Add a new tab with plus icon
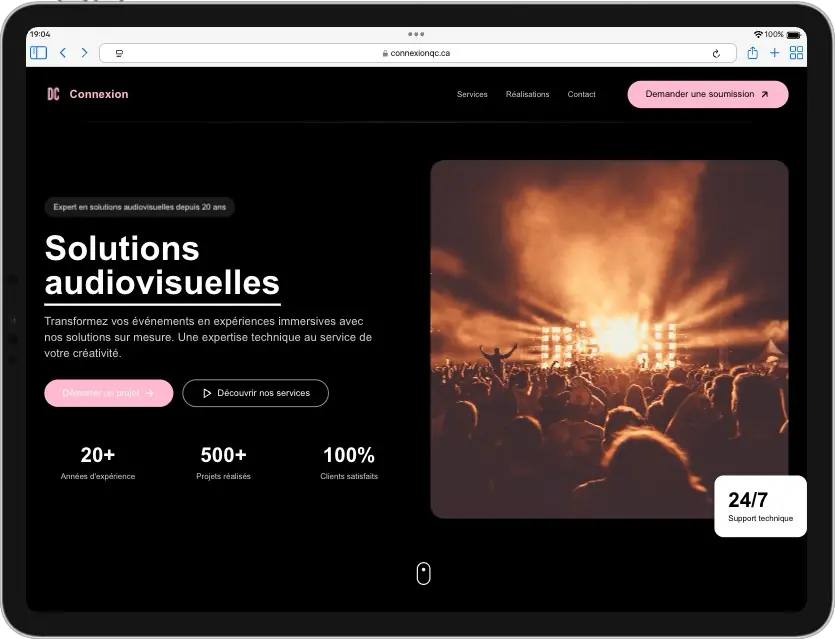The height and width of the screenshot is (639, 835). (x=774, y=53)
